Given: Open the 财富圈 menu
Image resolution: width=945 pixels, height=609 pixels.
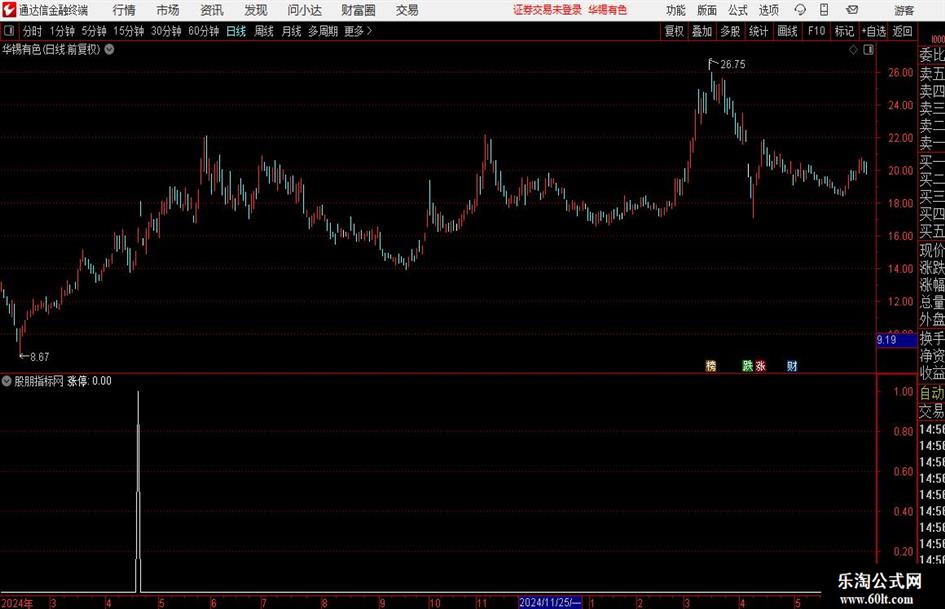Looking at the screenshot, I should pyautogui.click(x=358, y=10).
